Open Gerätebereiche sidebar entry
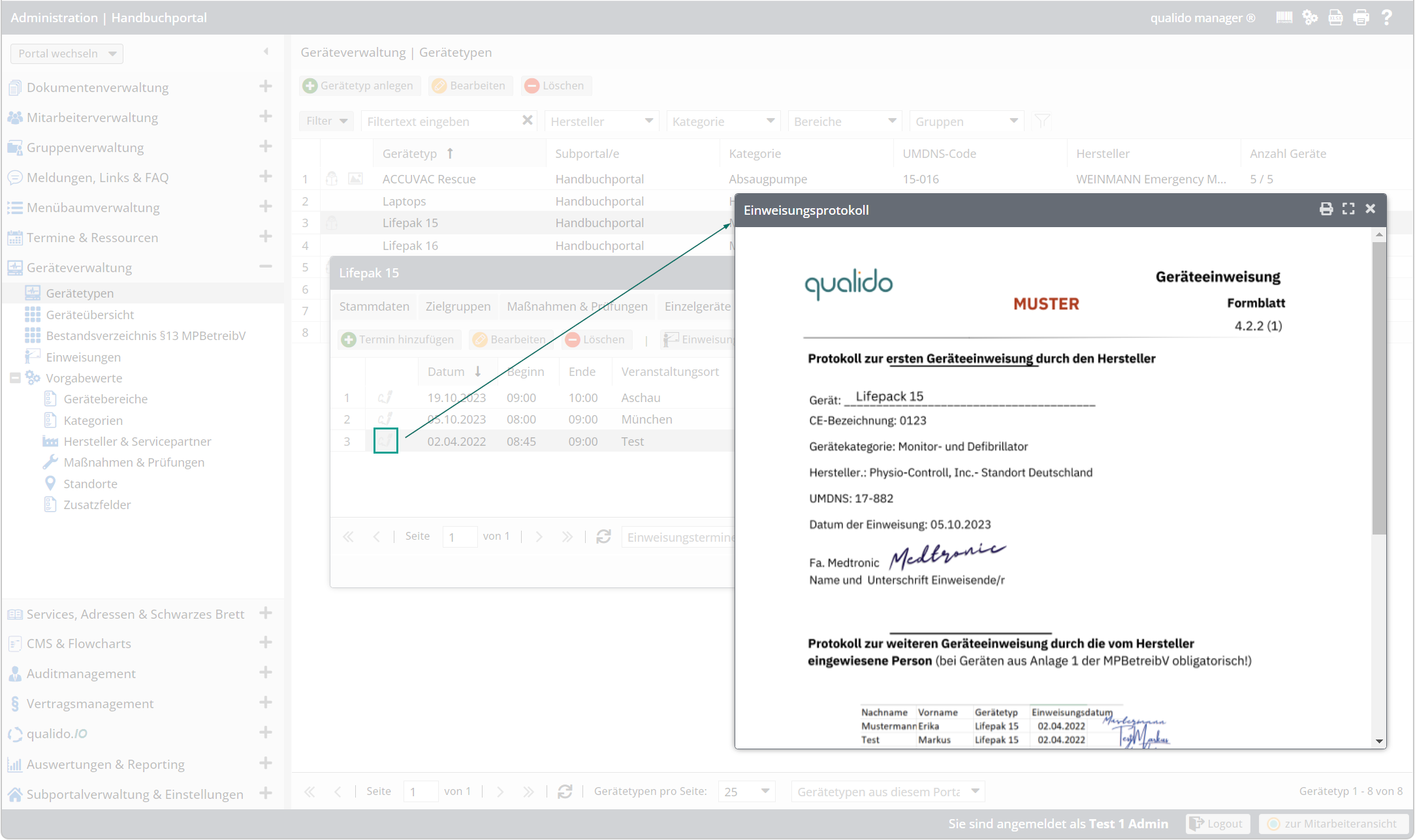This screenshot has width=1415, height=840. [105, 399]
